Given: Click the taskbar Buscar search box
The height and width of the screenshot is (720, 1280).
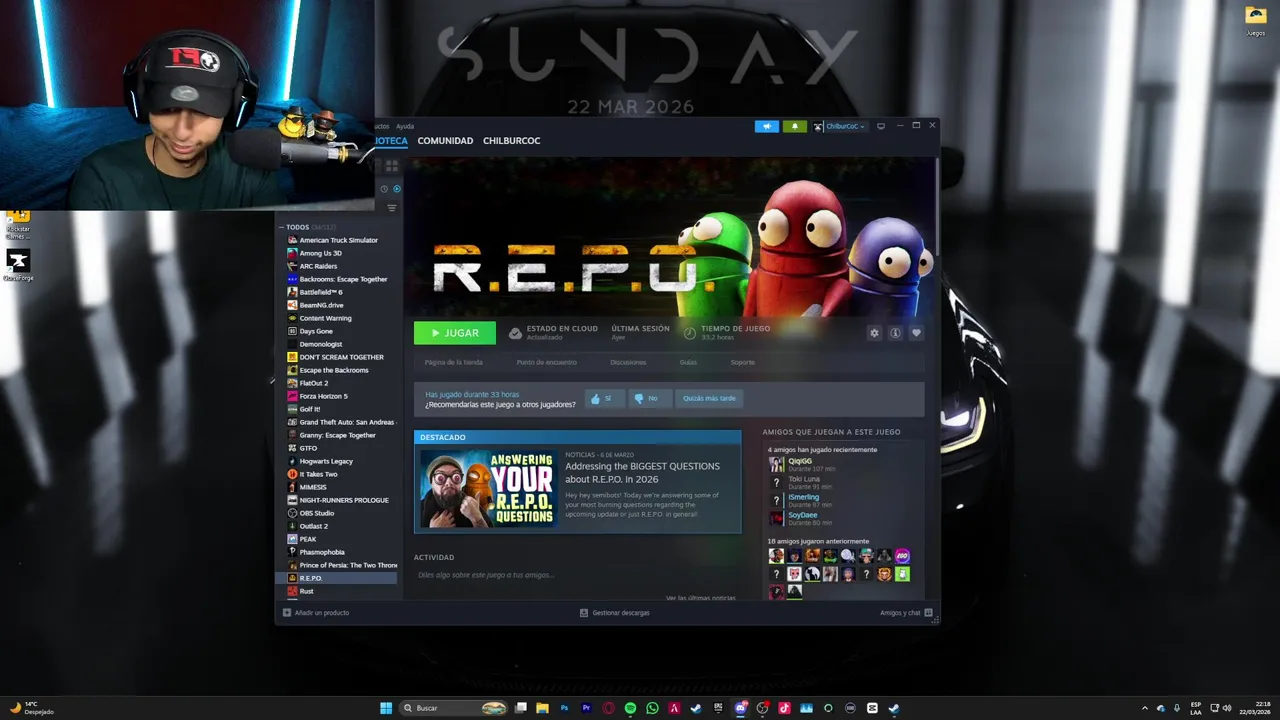Looking at the screenshot, I should tap(455, 708).
